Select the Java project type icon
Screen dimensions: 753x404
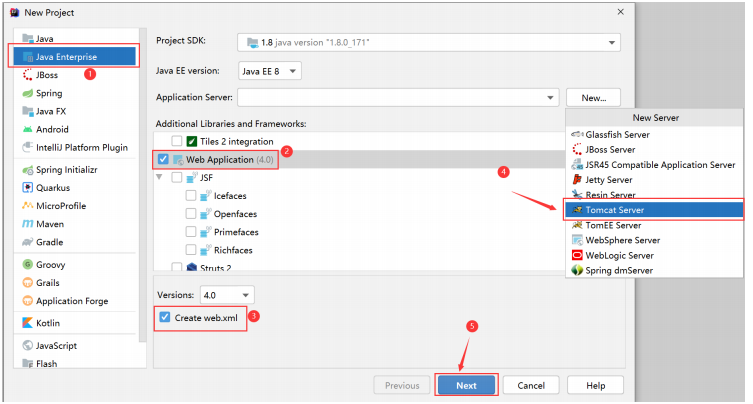click(27, 38)
